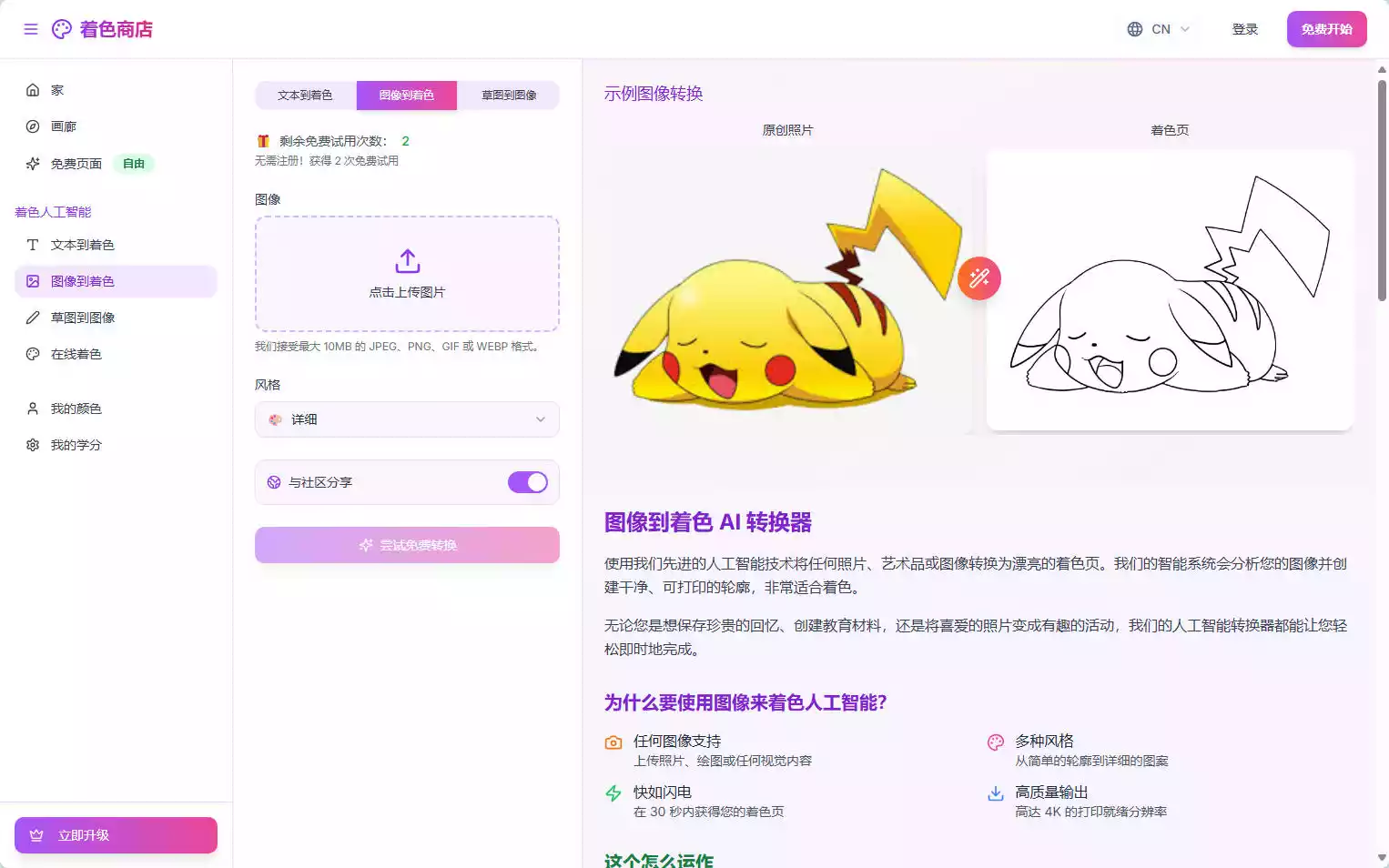
Task: Expand the CN language selector
Action: point(1159,29)
